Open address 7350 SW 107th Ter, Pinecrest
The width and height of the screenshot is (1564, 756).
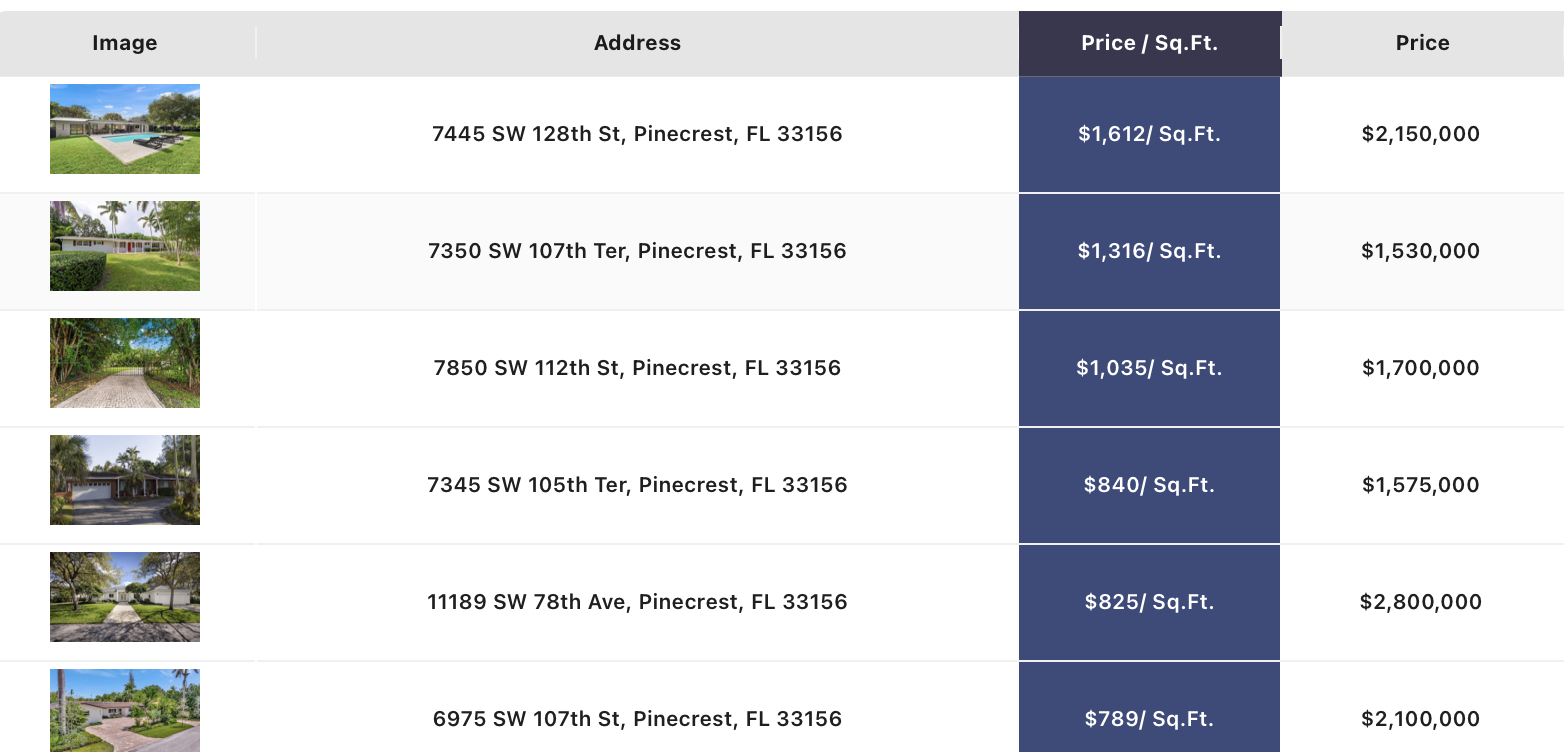click(x=637, y=251)
